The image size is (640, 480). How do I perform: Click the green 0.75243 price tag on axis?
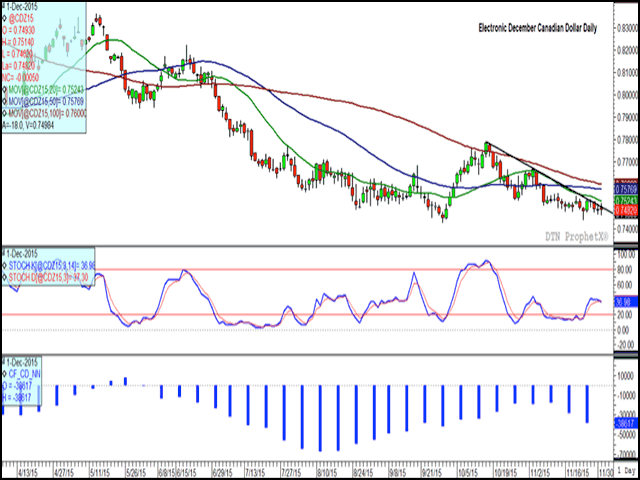623,199
